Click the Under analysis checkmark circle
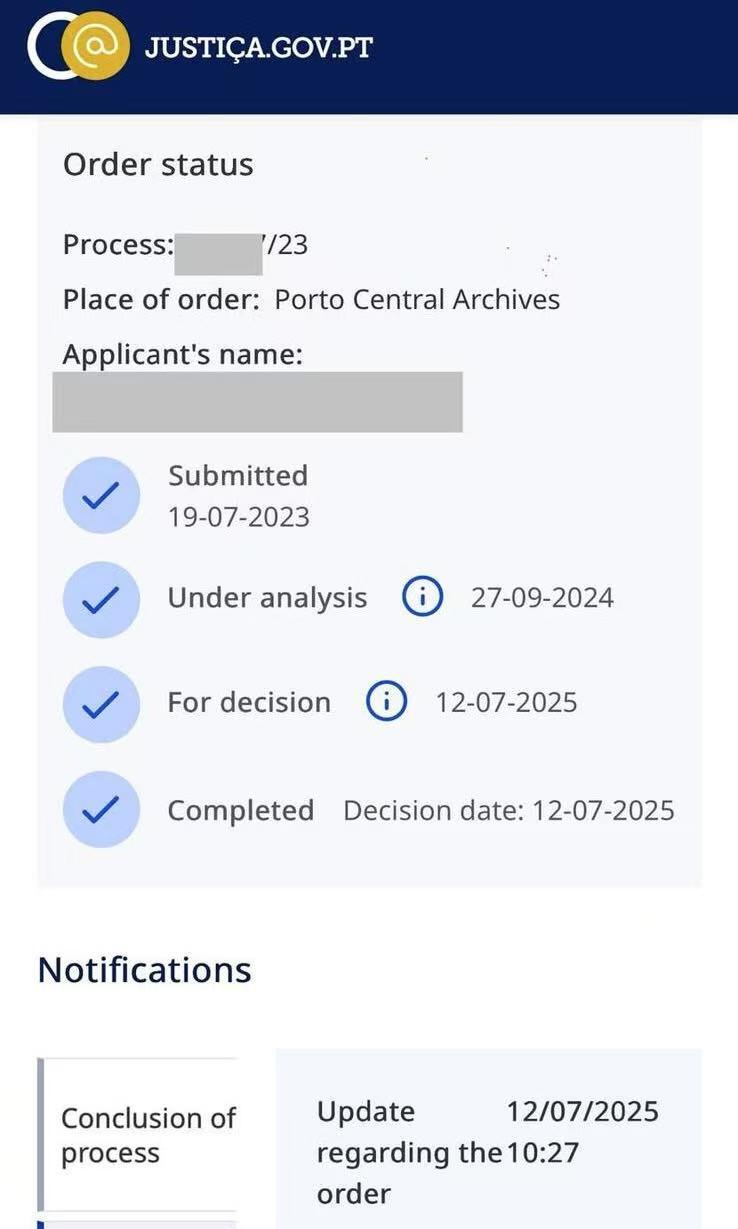Screen dimensions: 738x1229 (100, 599)
